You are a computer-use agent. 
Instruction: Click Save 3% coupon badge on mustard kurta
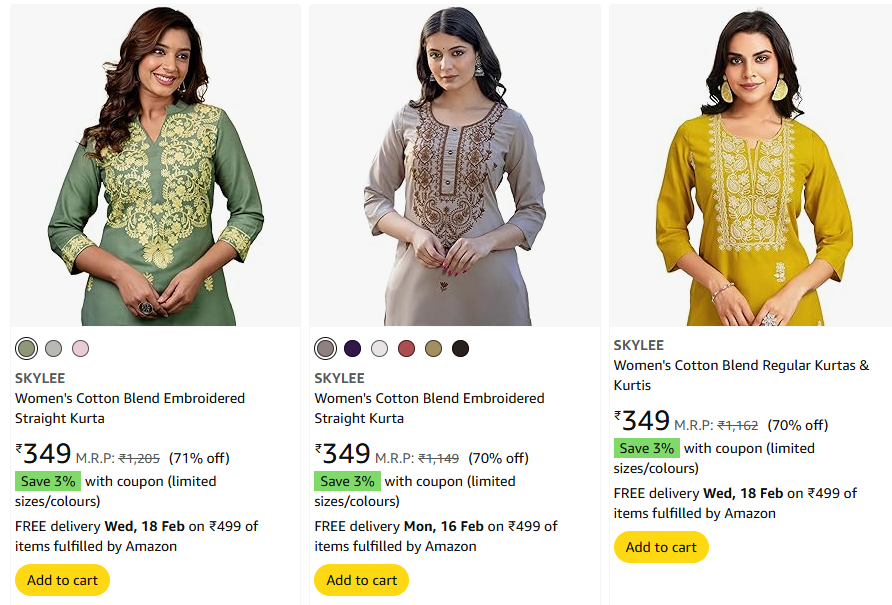pos(647,448)
